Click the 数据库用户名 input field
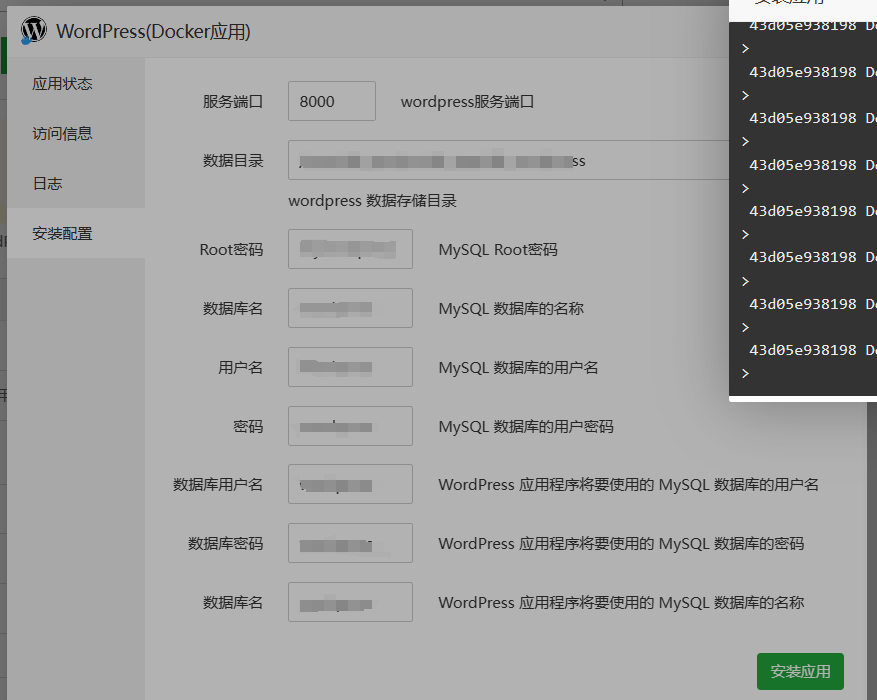 pyautogui.click(x=350, y=484)
